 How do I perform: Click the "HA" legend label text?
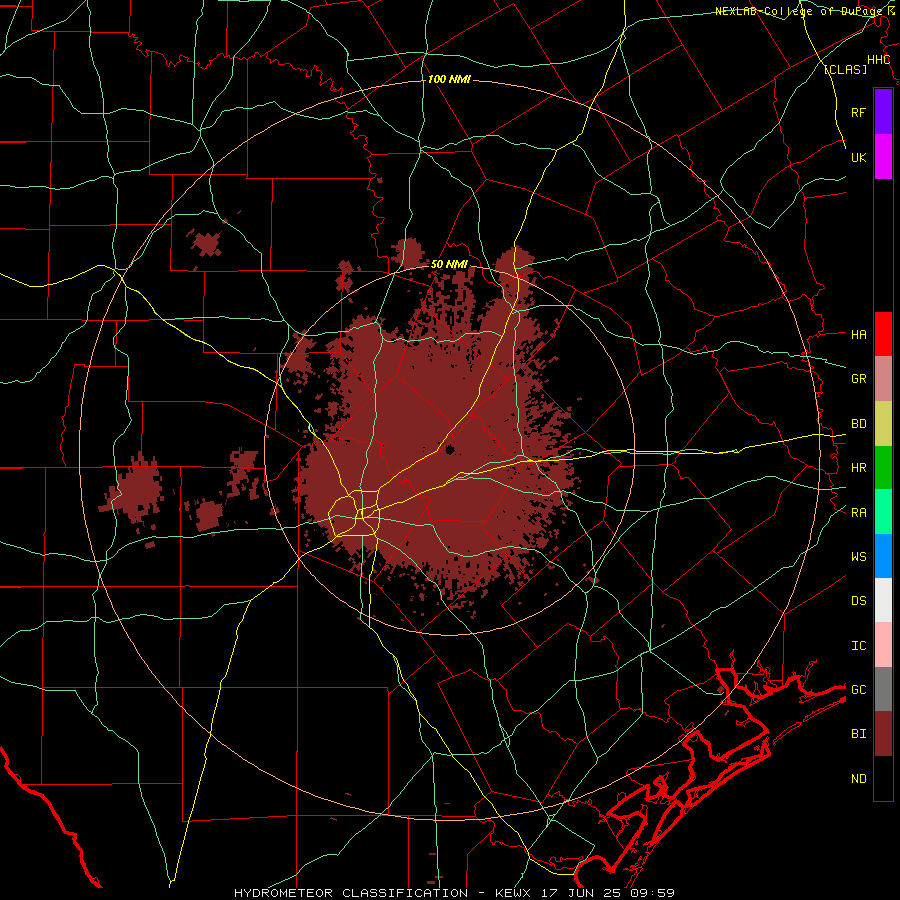click(858, 334)
